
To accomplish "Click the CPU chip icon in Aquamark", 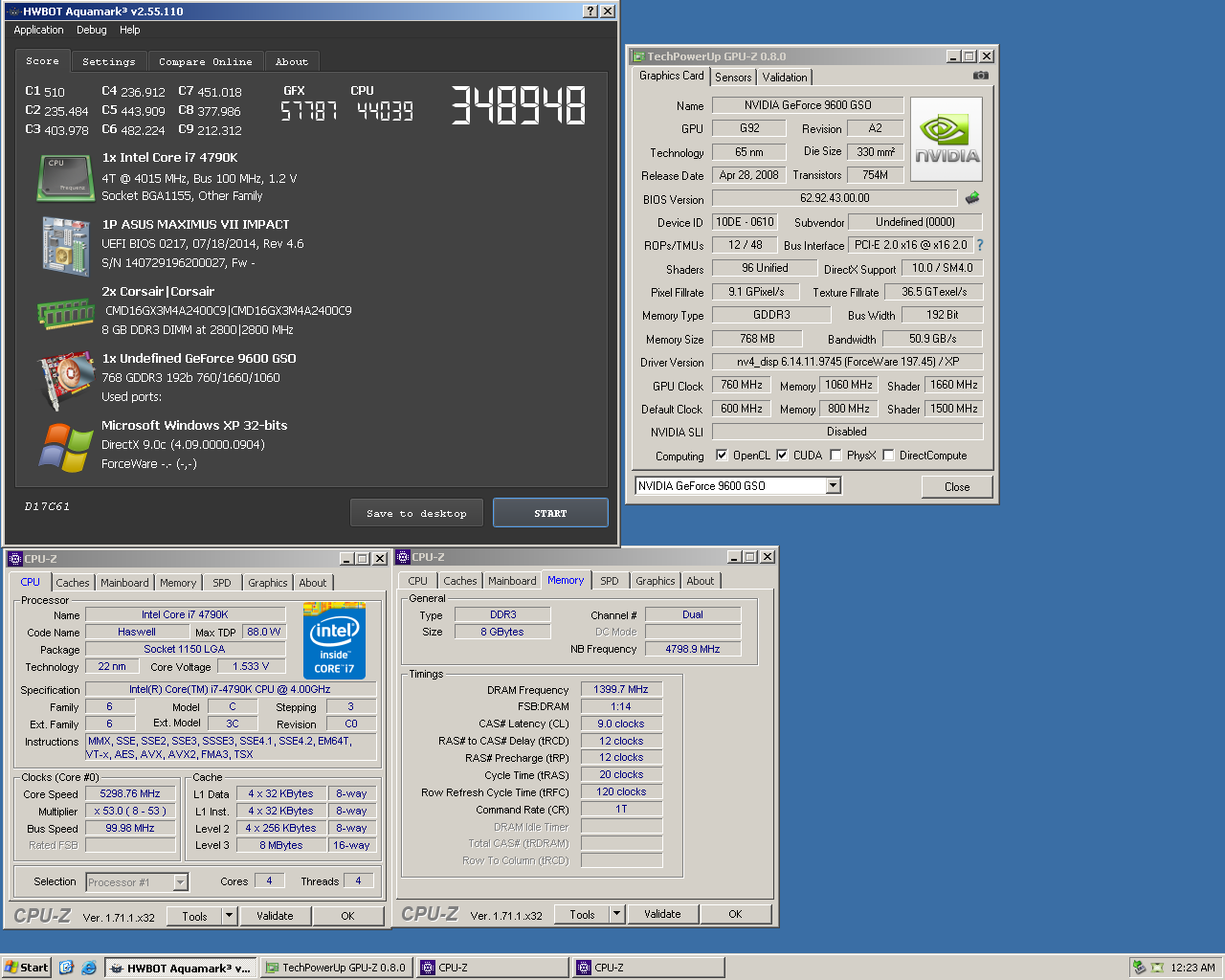I will pos(65,179).
